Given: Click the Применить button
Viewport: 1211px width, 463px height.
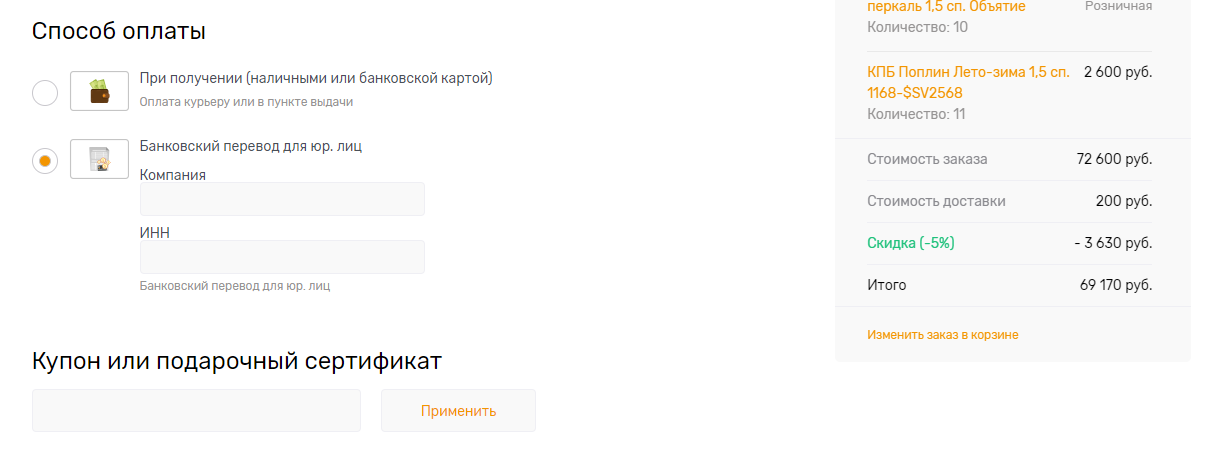Looking at the screenshot, I should coord(458,411).
